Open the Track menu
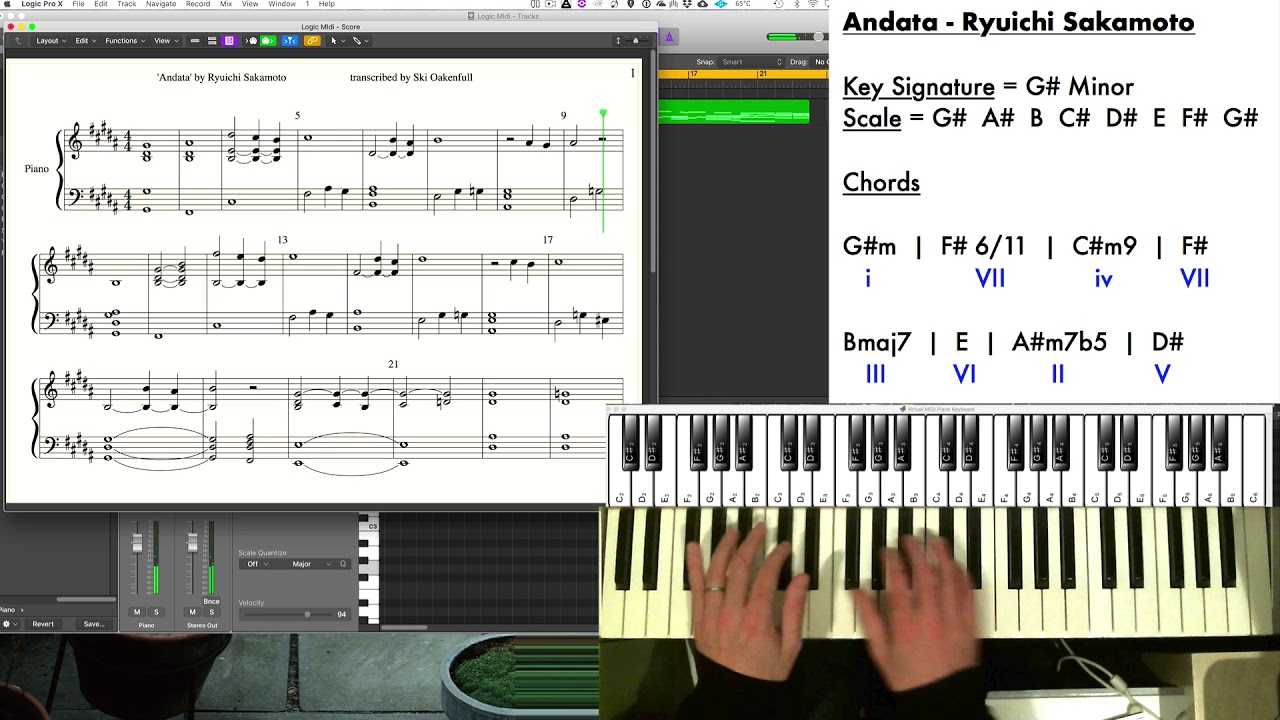The image size is (1280, 720). (127, 4)
